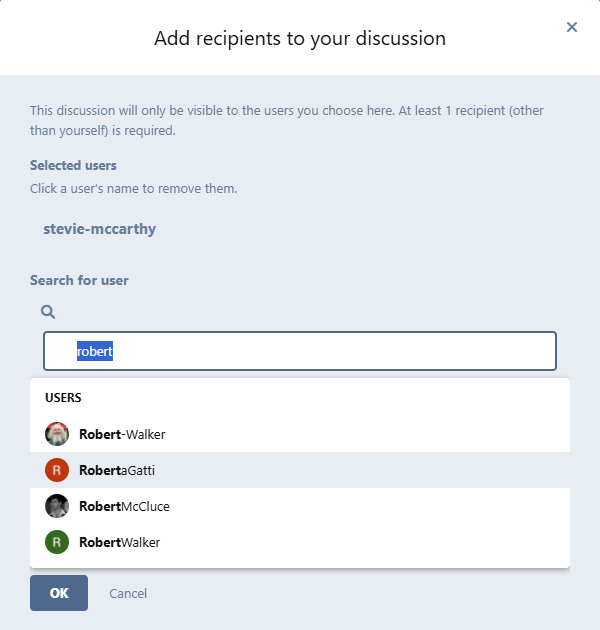
Task: Choose RobertaGatti in the suggestions list
Action: [117, 470]
